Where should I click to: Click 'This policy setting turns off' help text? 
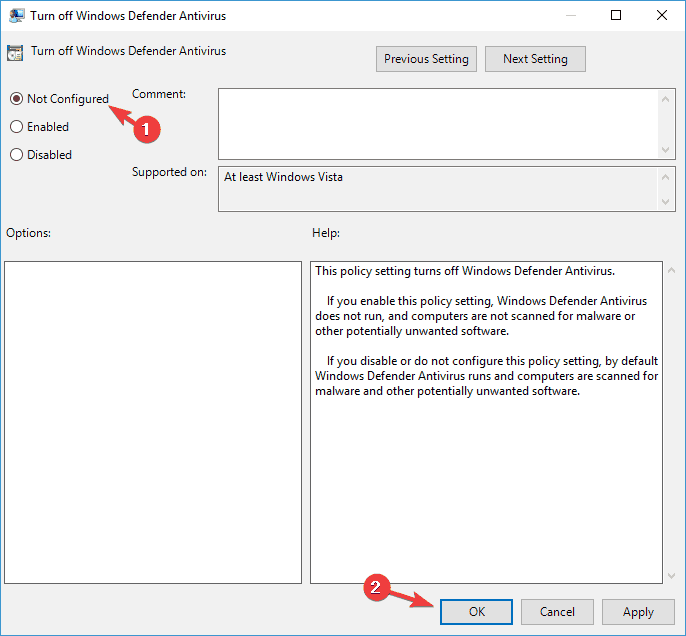465,271
